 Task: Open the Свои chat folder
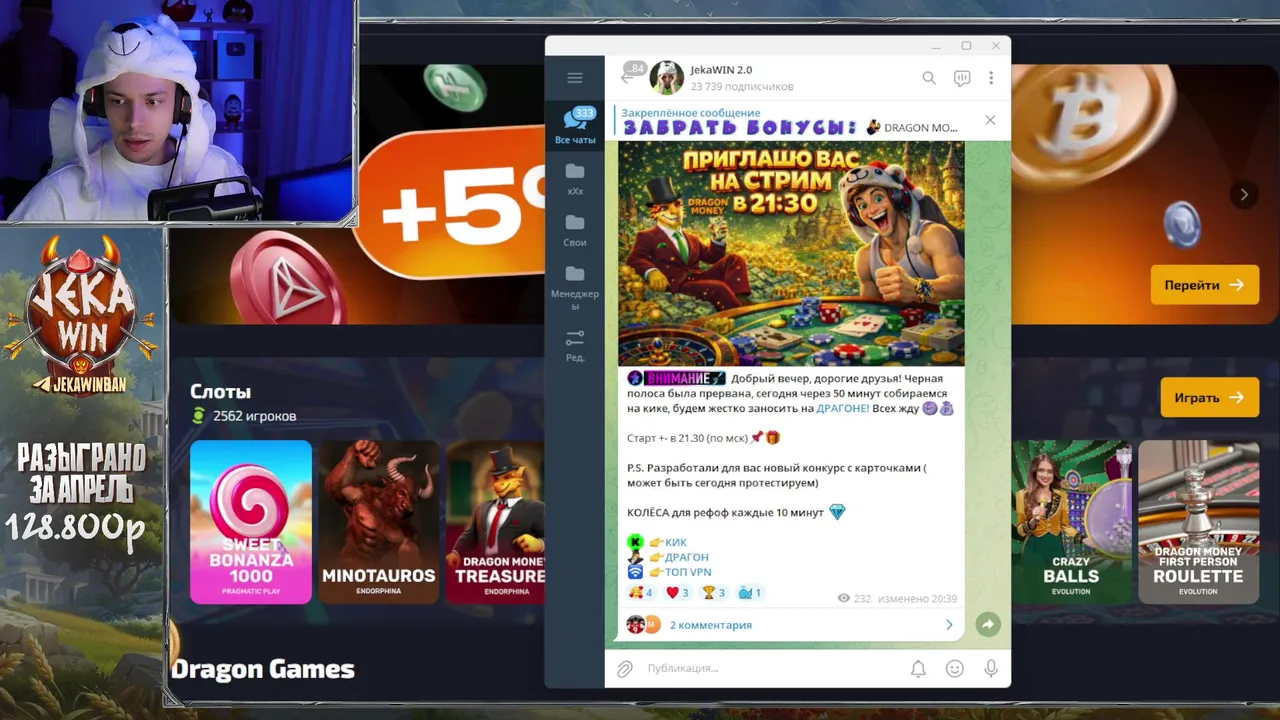[575, 229]
